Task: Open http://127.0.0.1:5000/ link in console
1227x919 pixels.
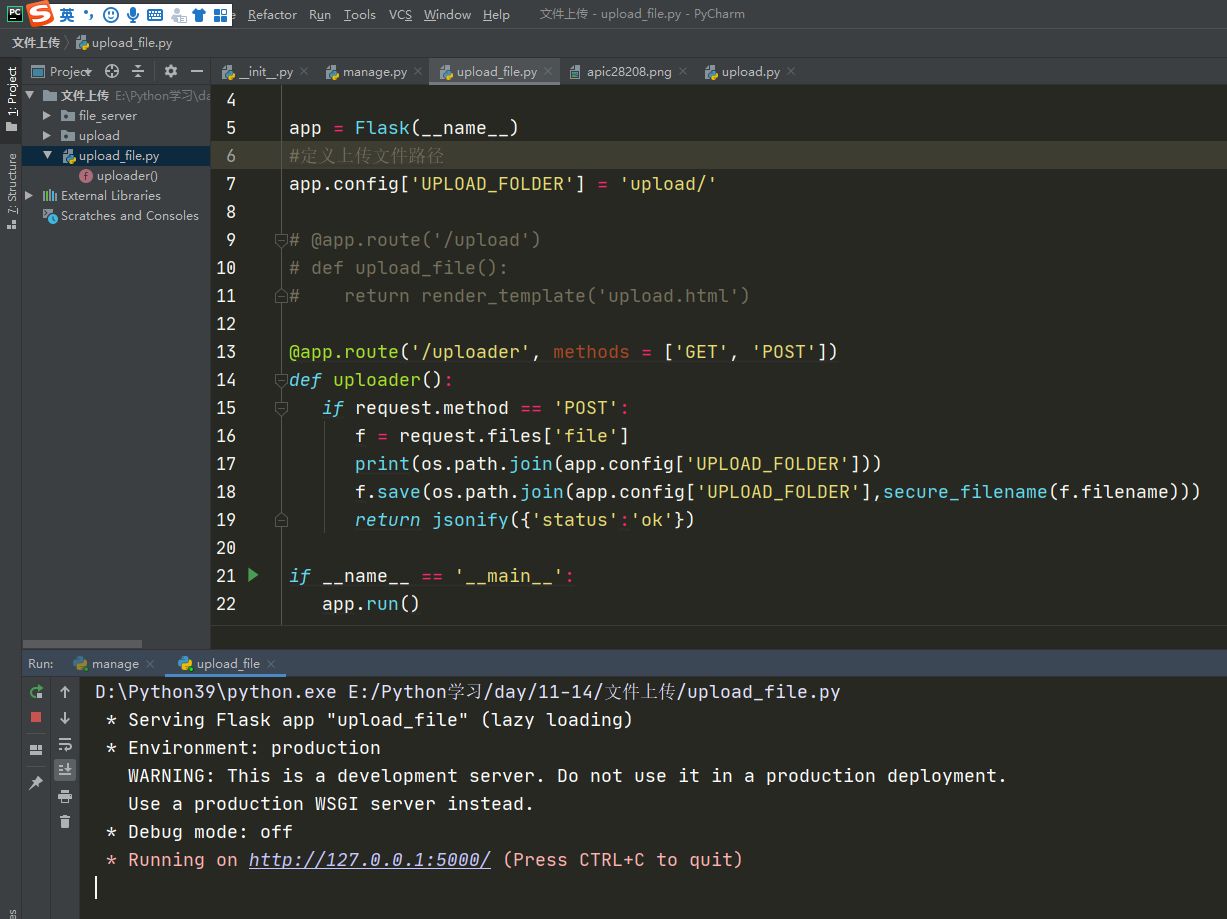Action: pyautogui.click(x=370, y=860)
